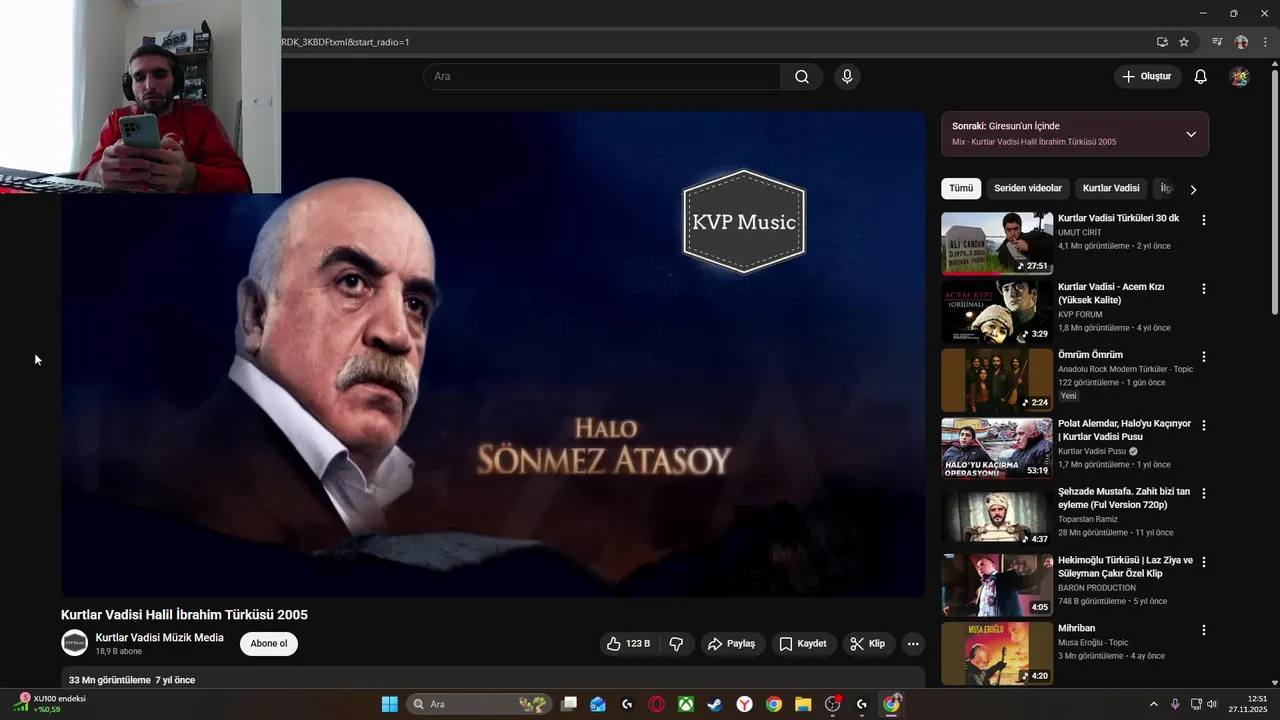Click the video title Kurtlar Vadisi Halil İbrahim Türküsü

click(x=184, y=615)
